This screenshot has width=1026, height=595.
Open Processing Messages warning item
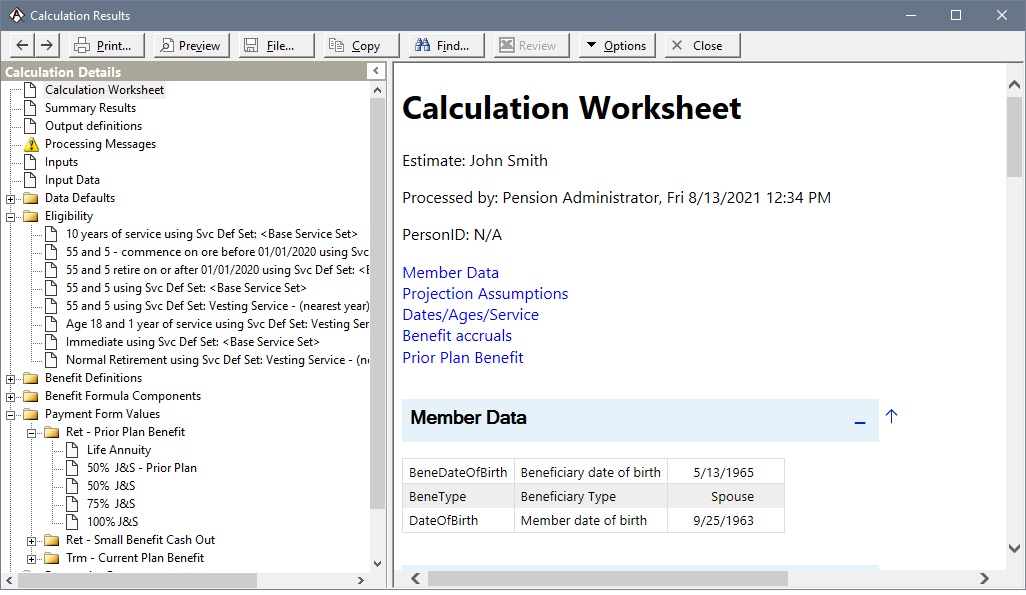click(x=100, y=144)
